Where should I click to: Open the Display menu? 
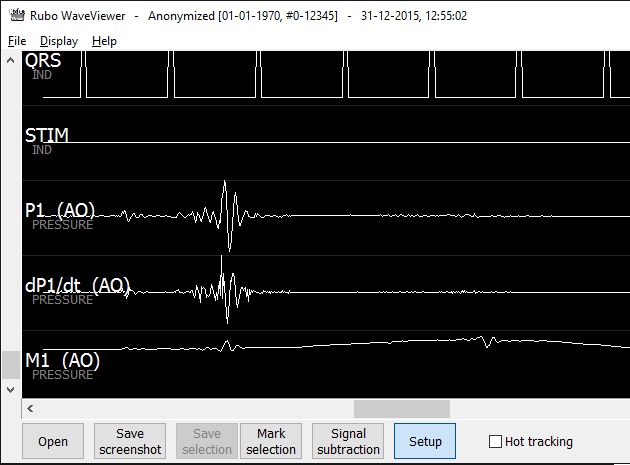59,41
